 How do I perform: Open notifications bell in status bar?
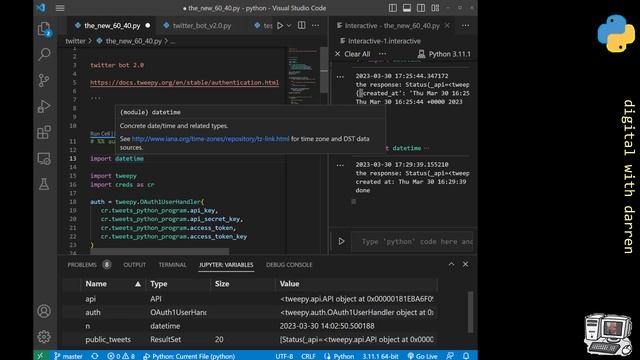(x=466, y=356)
